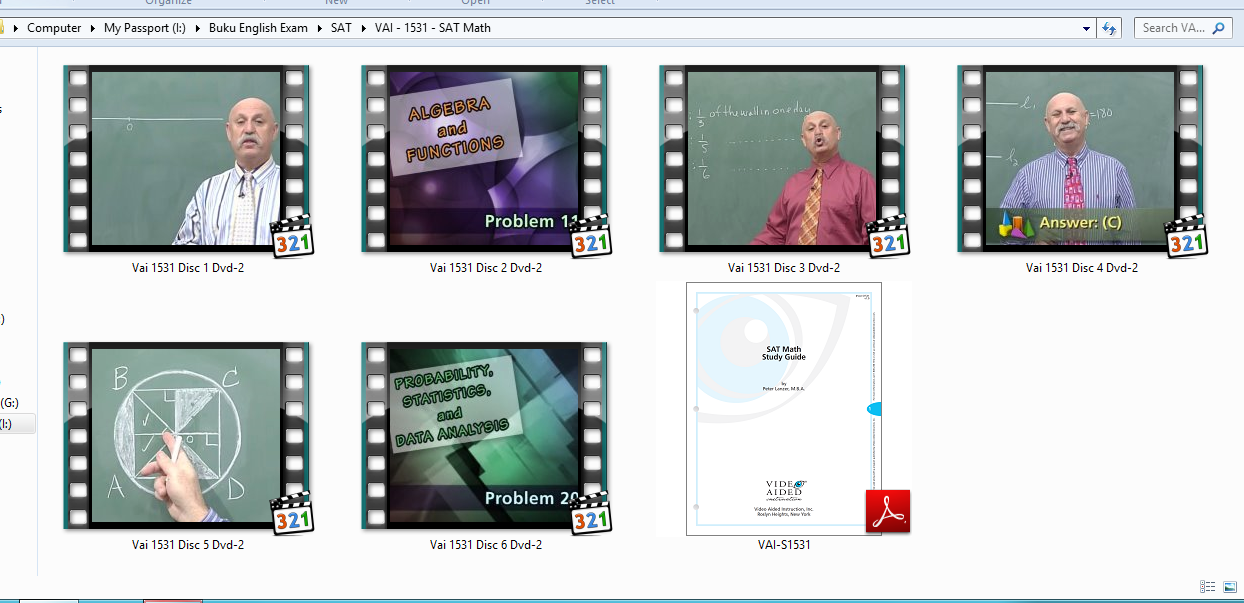Select the Disc 3 video thumbnail
Image resolution: width=1244 pixels, height=603 pixels.
(x=783, y=159)
